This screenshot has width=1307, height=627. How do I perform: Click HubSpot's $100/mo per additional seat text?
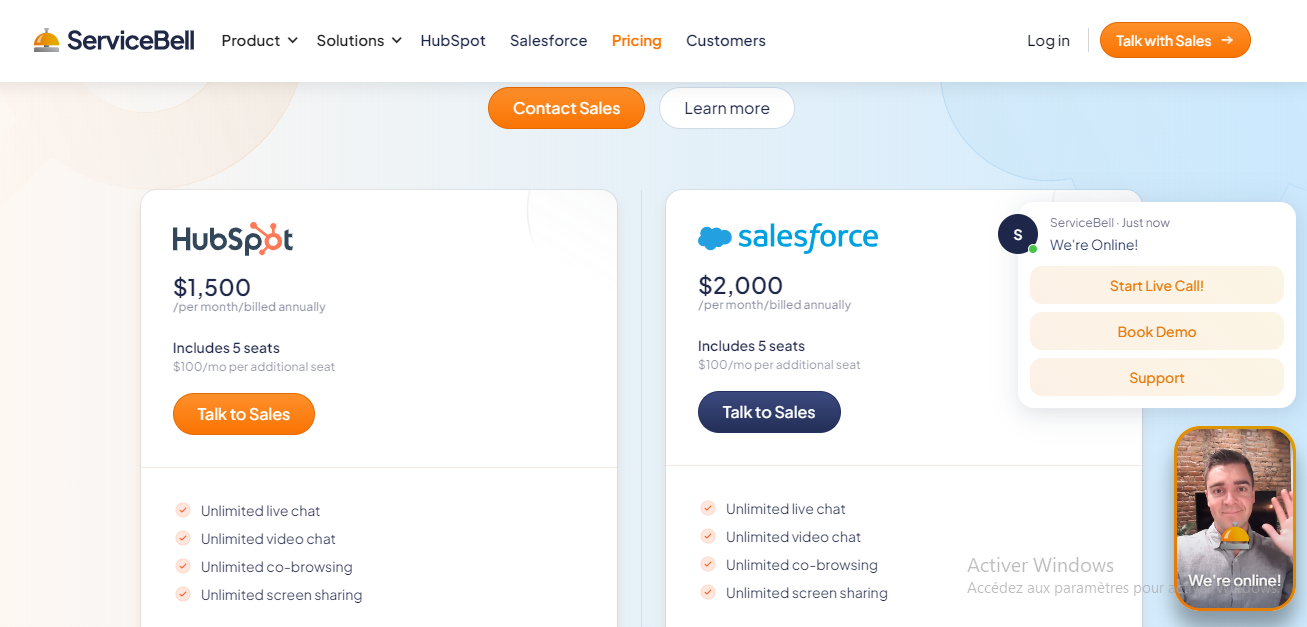254,367
